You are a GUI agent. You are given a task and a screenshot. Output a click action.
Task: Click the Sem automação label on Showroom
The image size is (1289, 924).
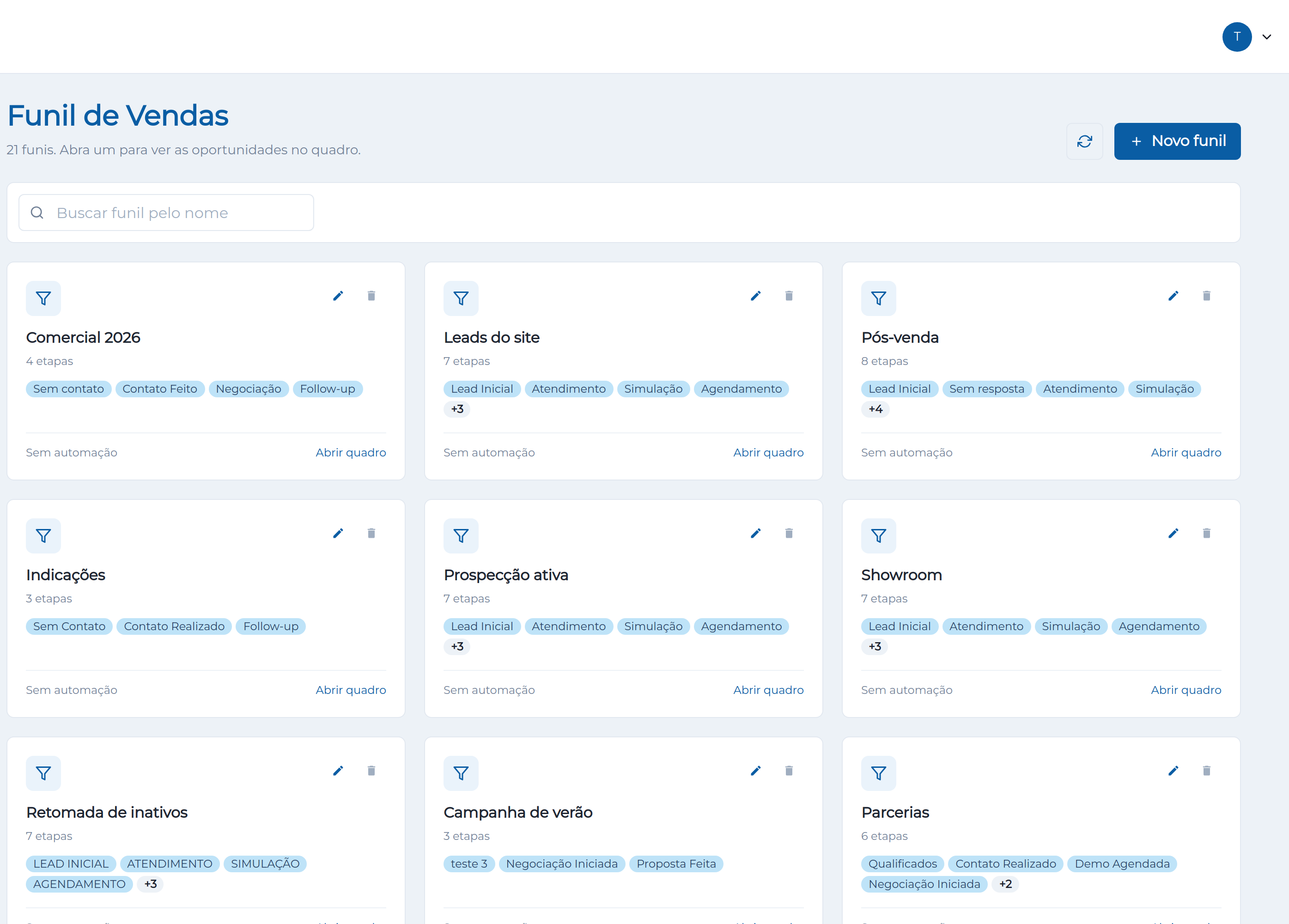[x=906, y=690]
